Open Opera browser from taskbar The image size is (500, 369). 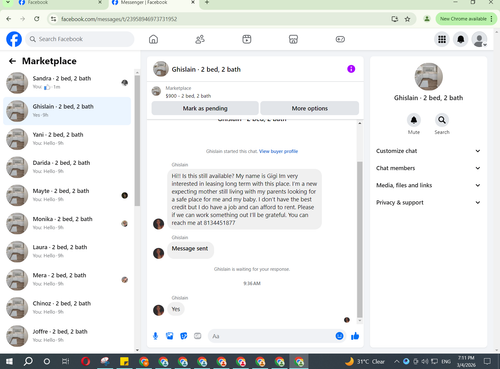pyautogui.click(x=85, y=361)
